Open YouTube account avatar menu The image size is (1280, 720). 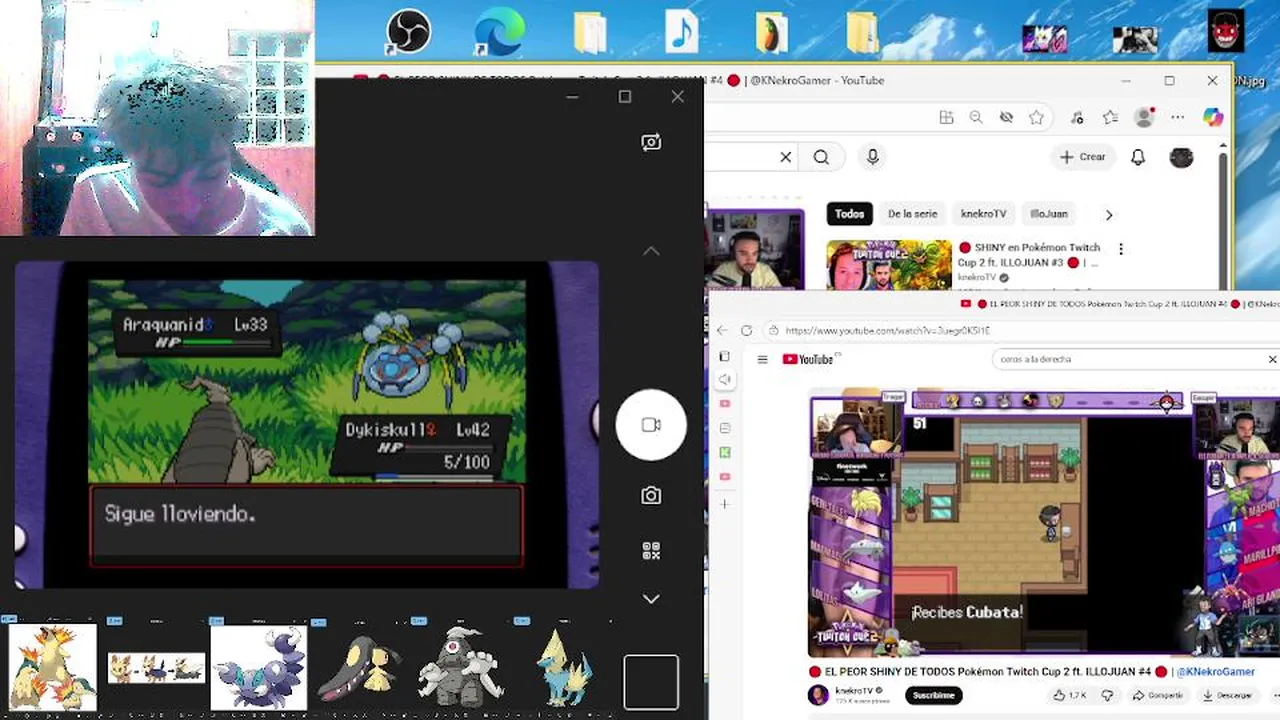click(x=1181, y=157)
